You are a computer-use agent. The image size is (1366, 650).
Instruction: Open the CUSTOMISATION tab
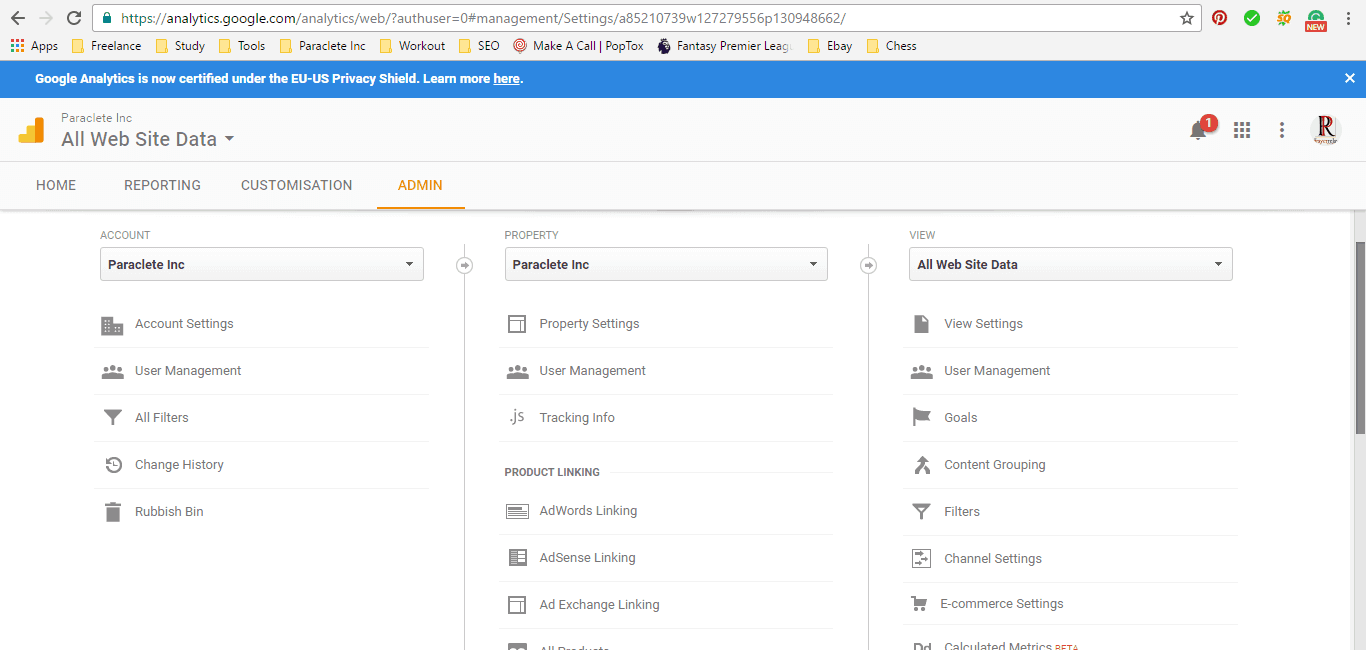297,185
